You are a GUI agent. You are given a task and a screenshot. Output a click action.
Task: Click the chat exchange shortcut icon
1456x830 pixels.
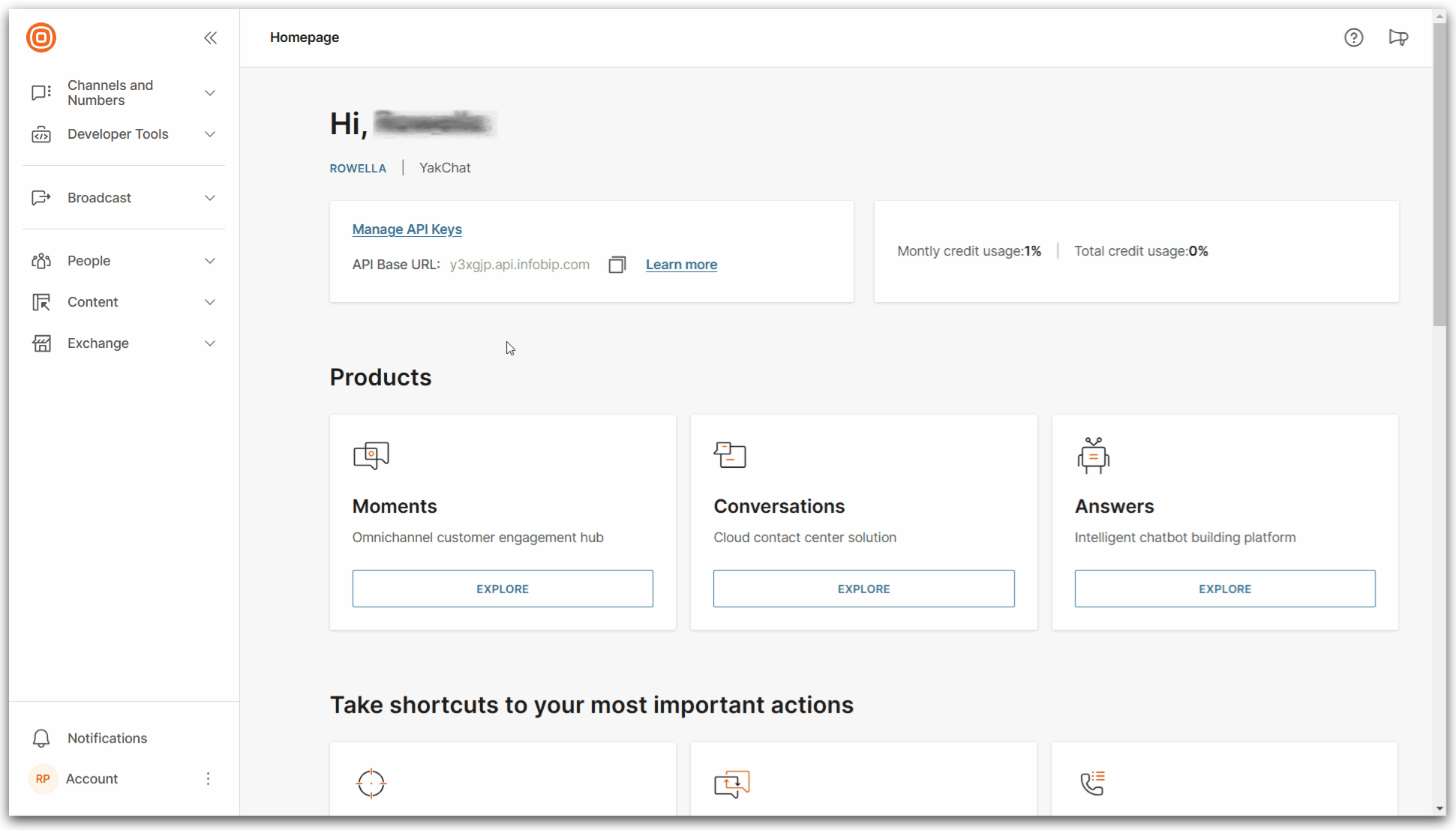point(732,784)
